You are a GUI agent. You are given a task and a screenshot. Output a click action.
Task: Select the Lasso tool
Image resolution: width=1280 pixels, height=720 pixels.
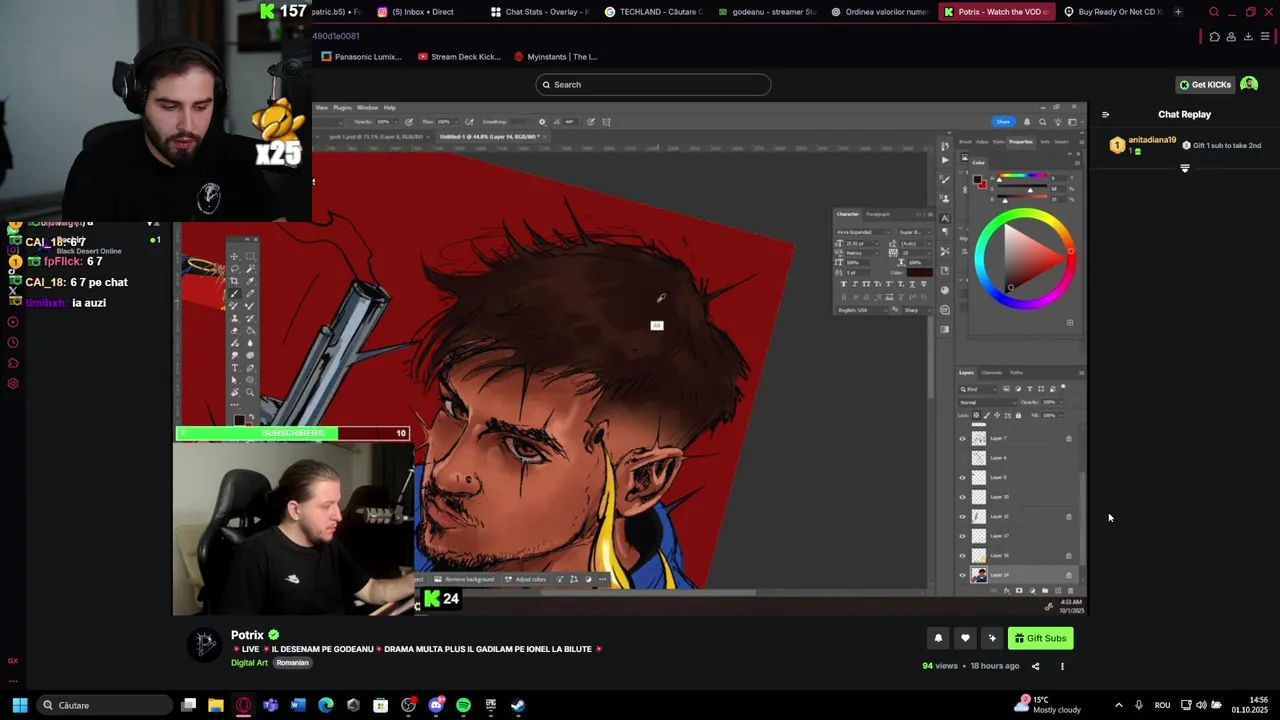point(235,268)
